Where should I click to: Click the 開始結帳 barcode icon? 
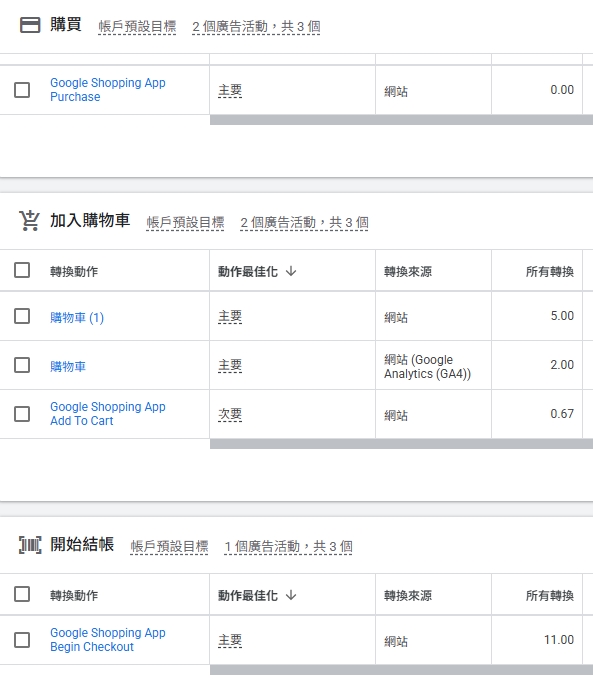point(30,545)
